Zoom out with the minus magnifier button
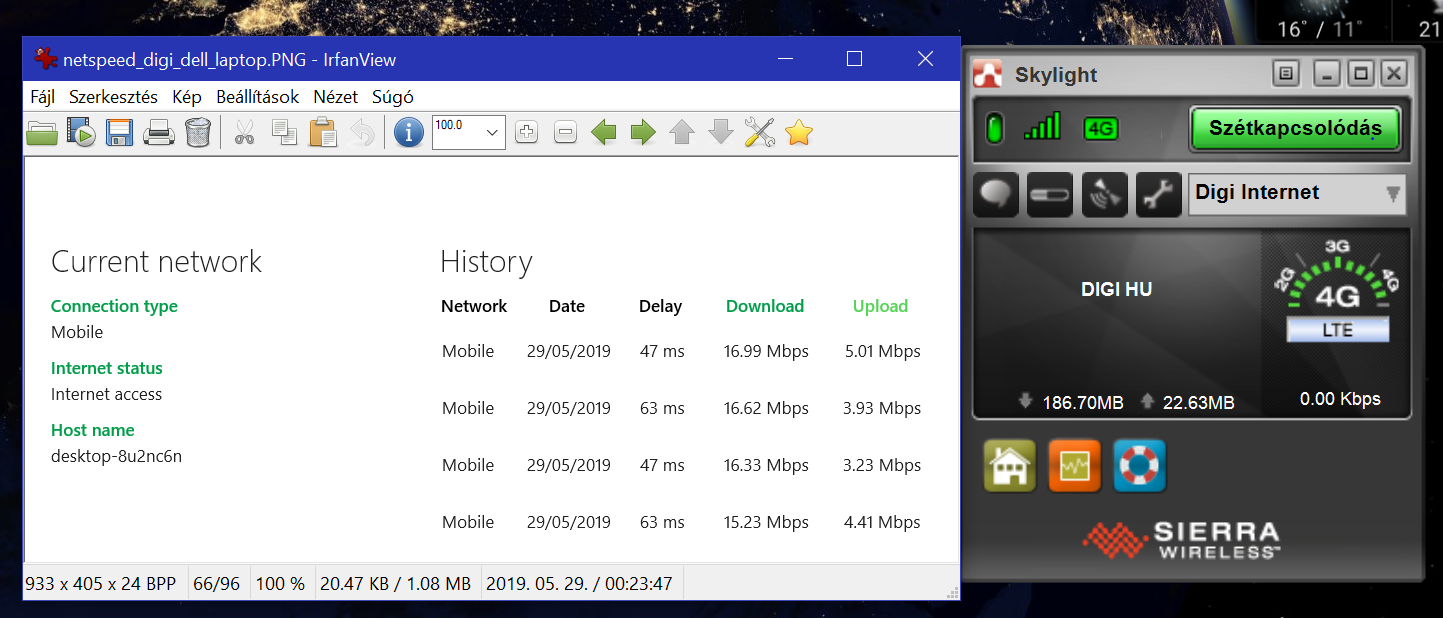 click(x=565, y=132)
